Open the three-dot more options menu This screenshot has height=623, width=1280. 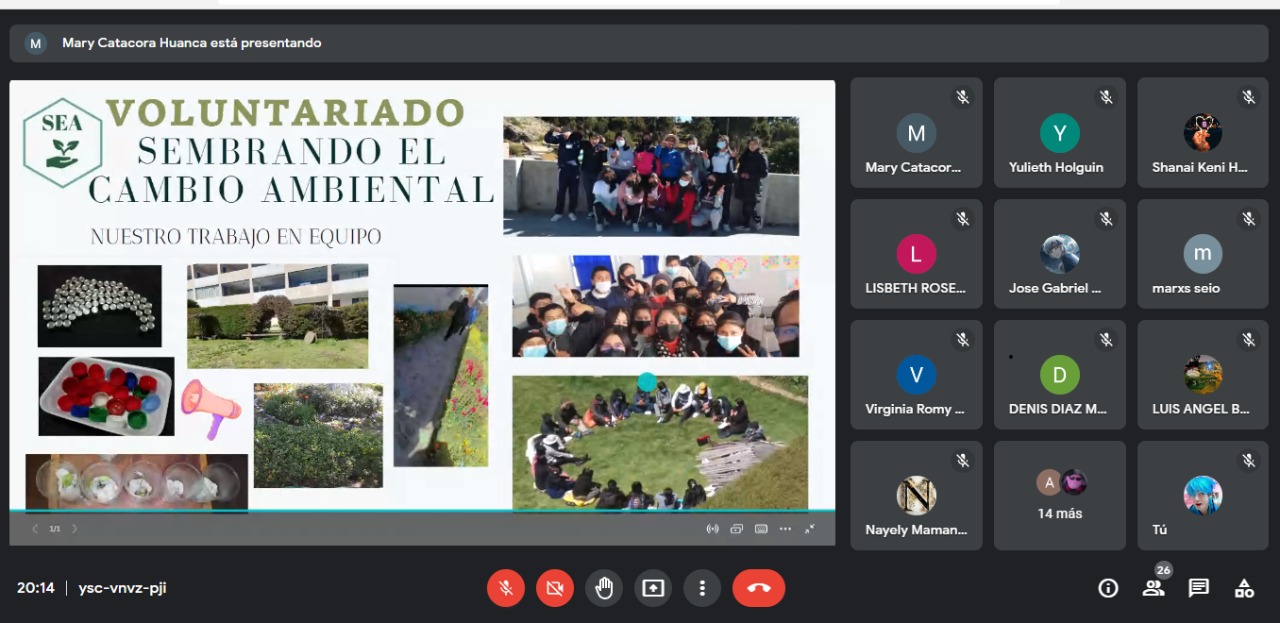(702, 588)
